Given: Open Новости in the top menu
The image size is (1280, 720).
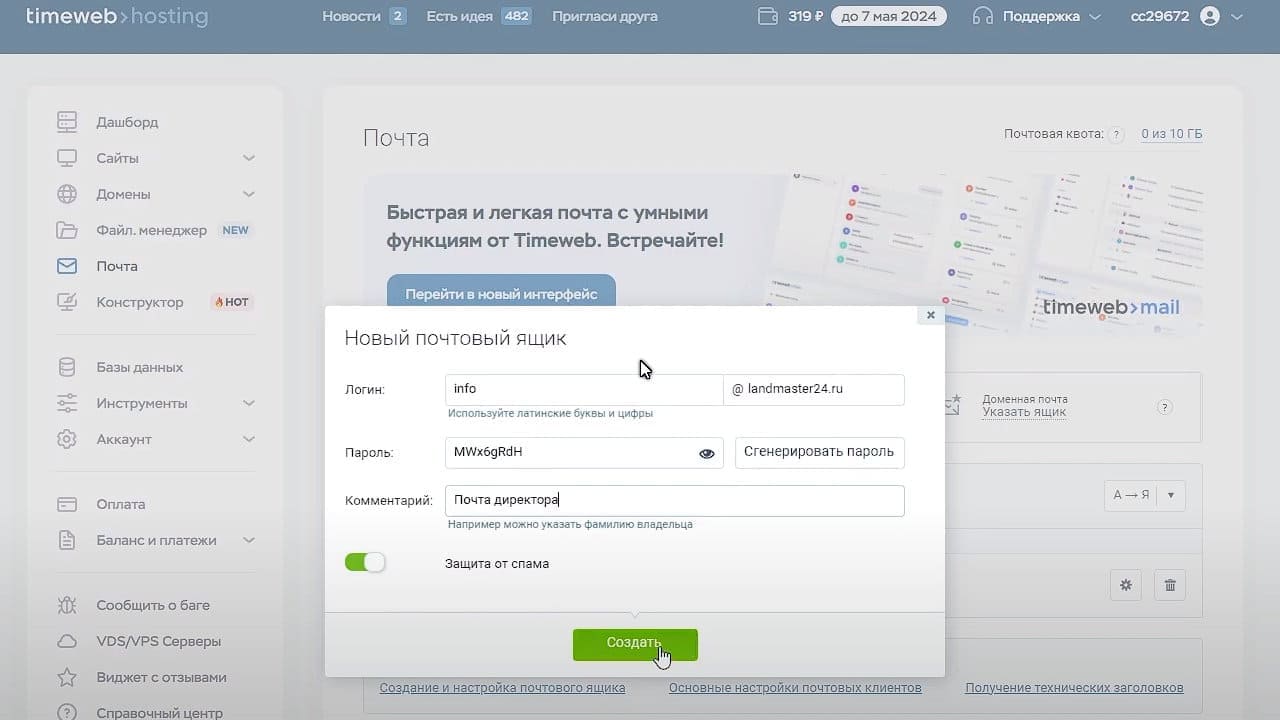Looking at the screenshot, I should (351, 16).
